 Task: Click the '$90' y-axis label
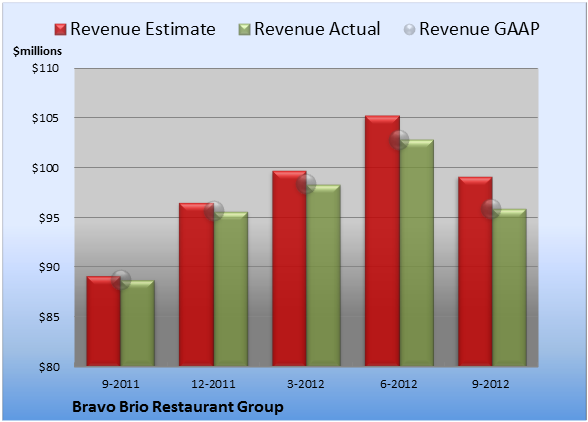(49, 267)
